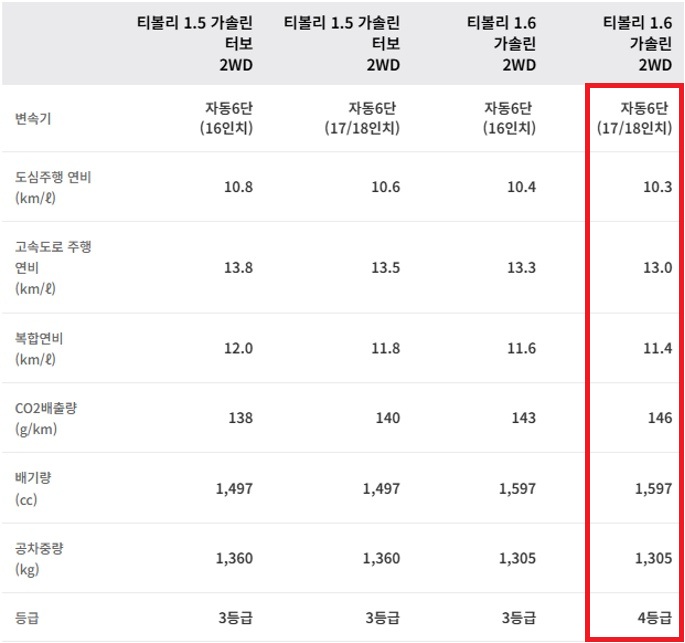
Task: Click the CO2 emission value 143
Action: 524,418
